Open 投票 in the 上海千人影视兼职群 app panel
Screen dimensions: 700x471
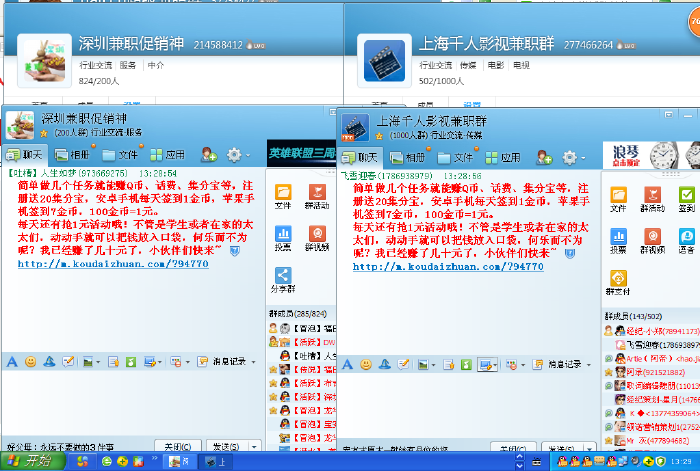[x=618, y=241]
